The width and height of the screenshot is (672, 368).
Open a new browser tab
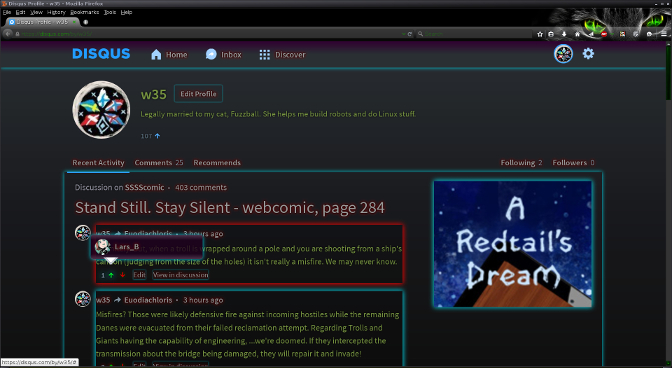click(86, 21)
